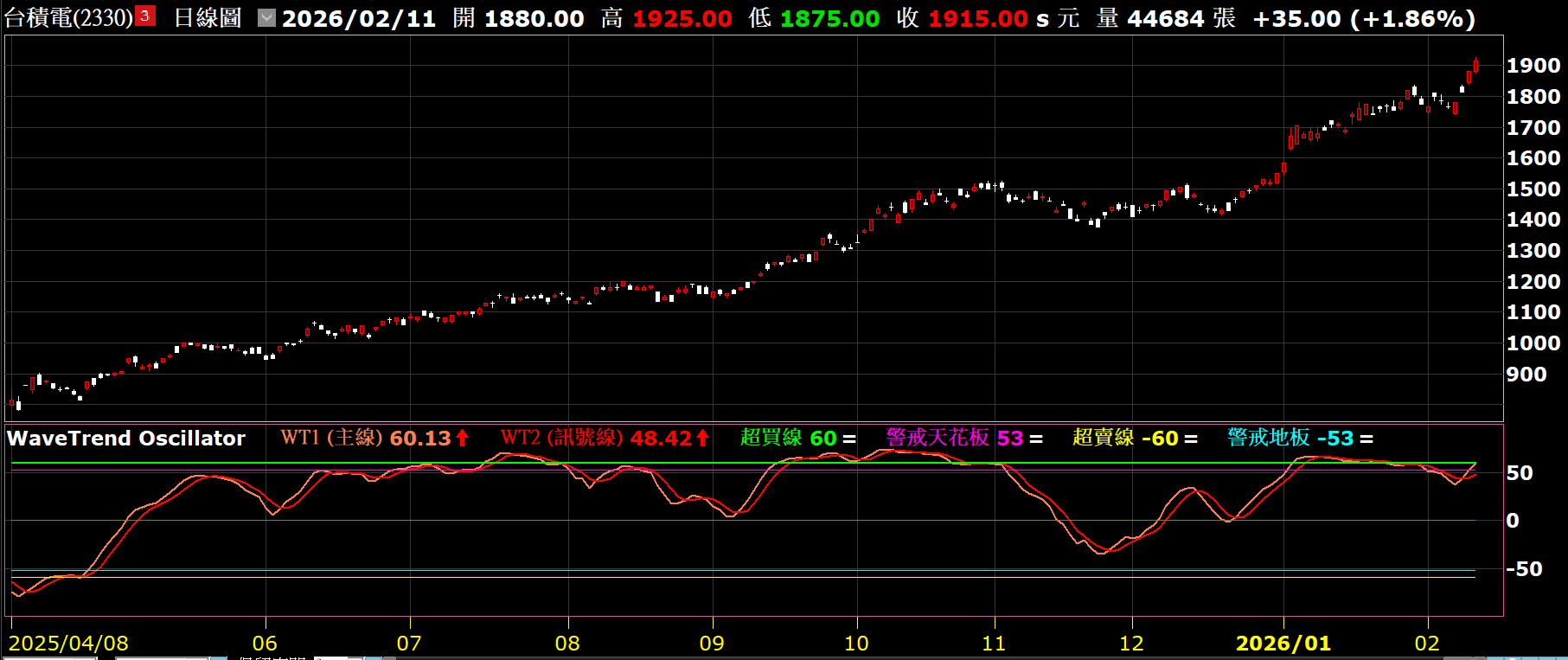Click the 1900 price axis label
Screen dimensions: 1568x660
click(1533, 66)
